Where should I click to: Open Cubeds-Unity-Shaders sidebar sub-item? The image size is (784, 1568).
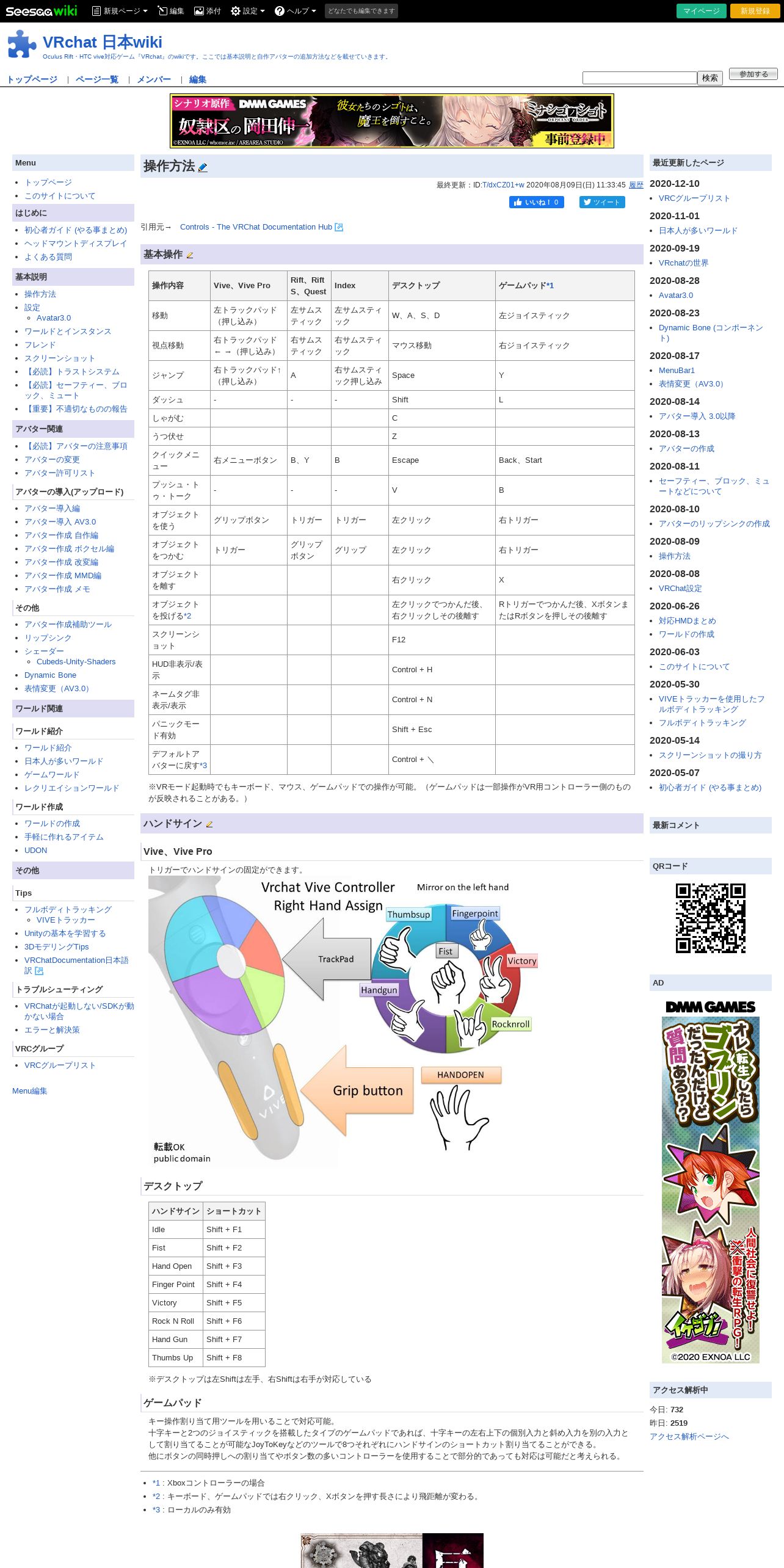76,662
